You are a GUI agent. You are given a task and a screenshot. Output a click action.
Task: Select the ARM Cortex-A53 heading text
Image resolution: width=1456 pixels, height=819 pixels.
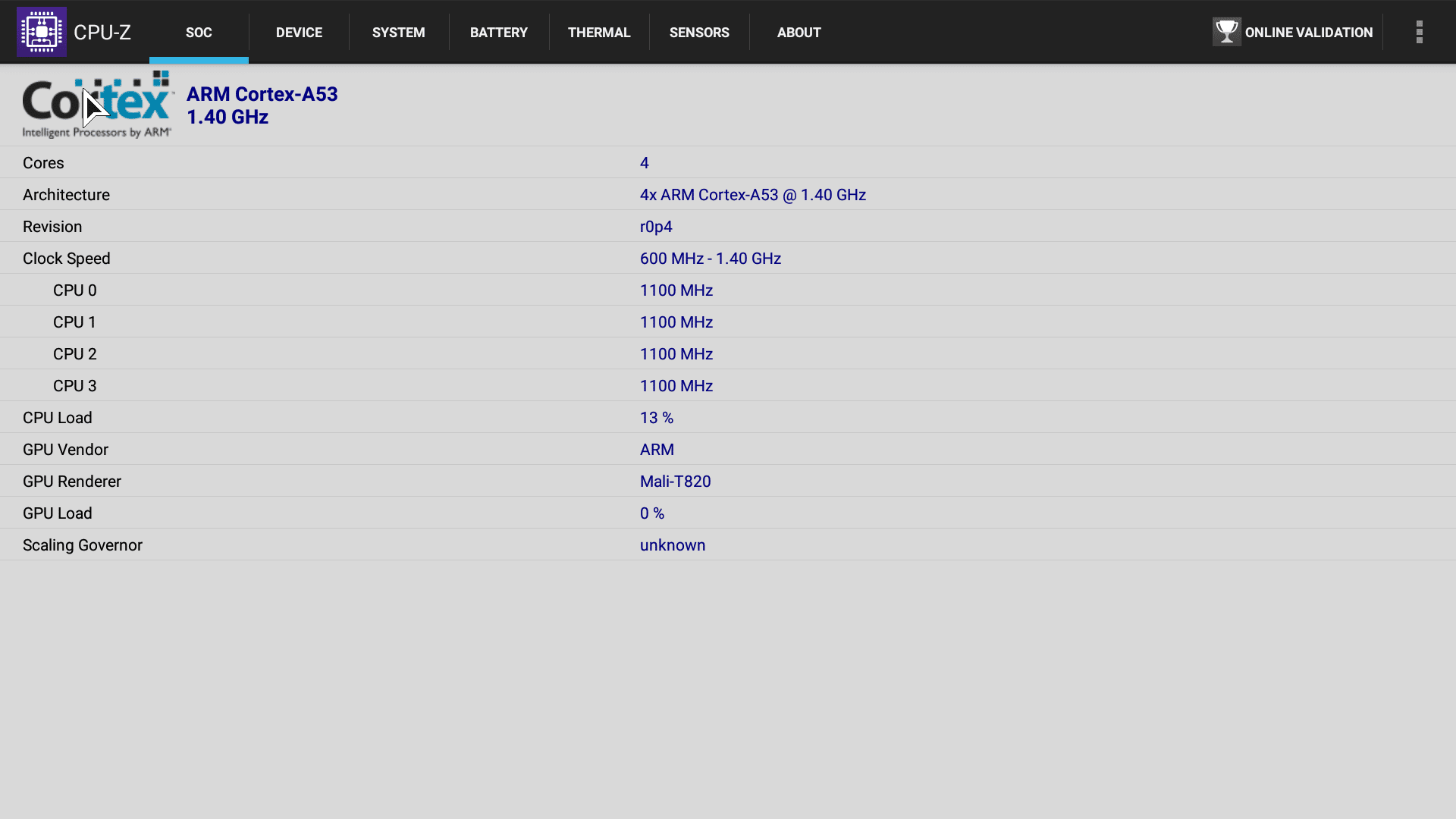[x=262, y=94]
